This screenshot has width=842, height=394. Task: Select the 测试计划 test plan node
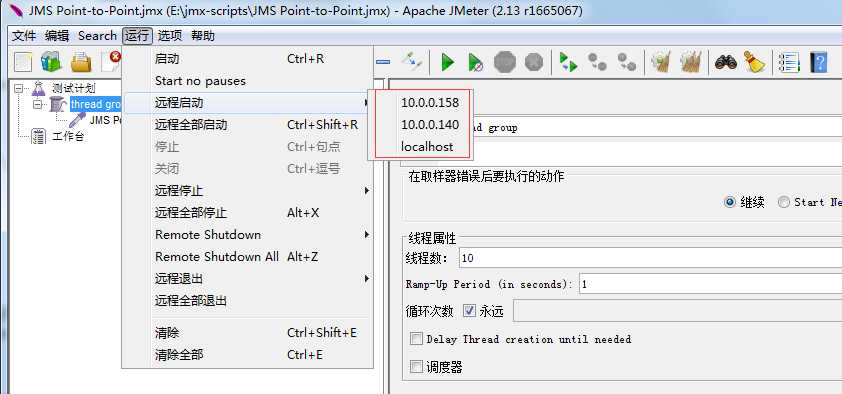click(74, 88)
